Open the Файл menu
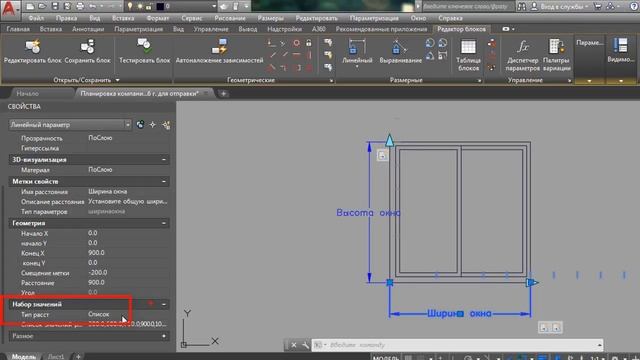 coord(36,18)
